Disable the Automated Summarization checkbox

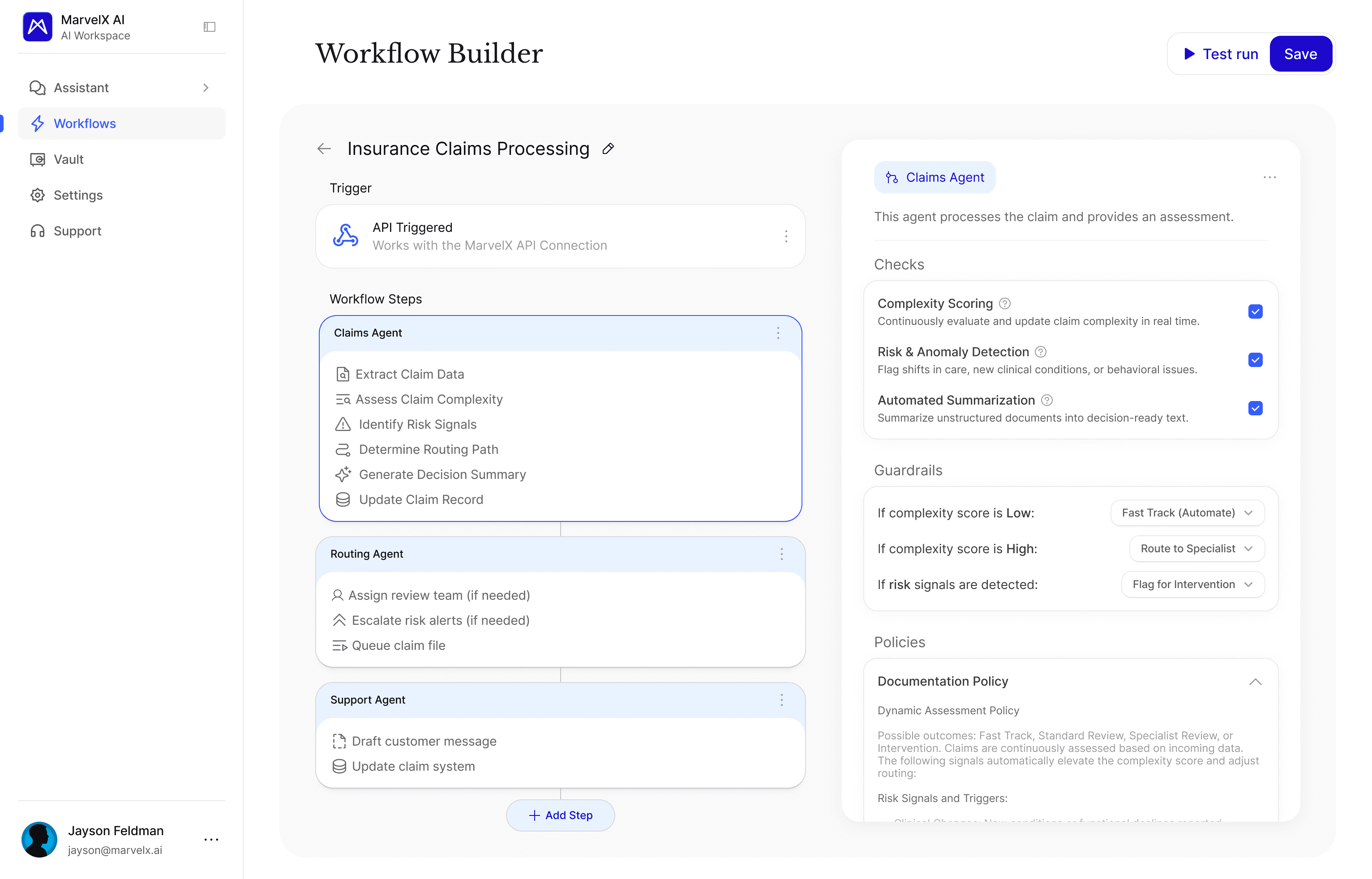pyautogui.click(x=1255, y=409)
